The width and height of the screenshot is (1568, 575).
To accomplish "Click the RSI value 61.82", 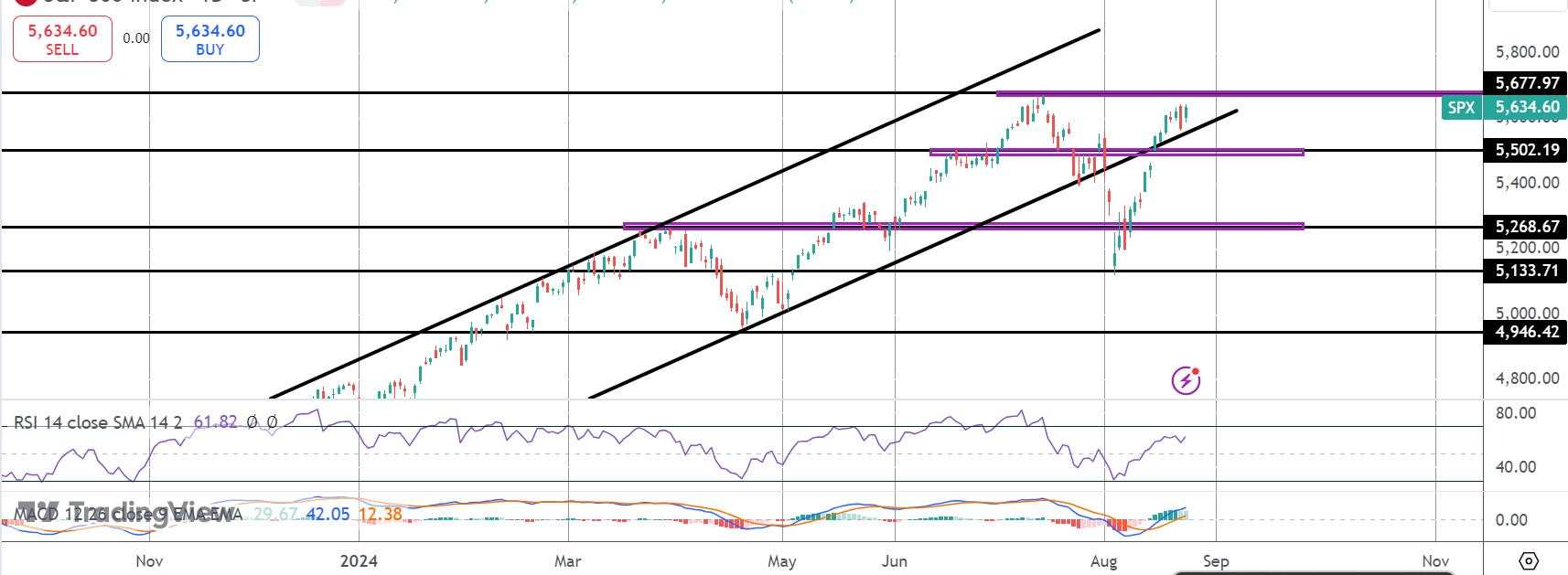I will pyautogui.click(x=216, y=422).
